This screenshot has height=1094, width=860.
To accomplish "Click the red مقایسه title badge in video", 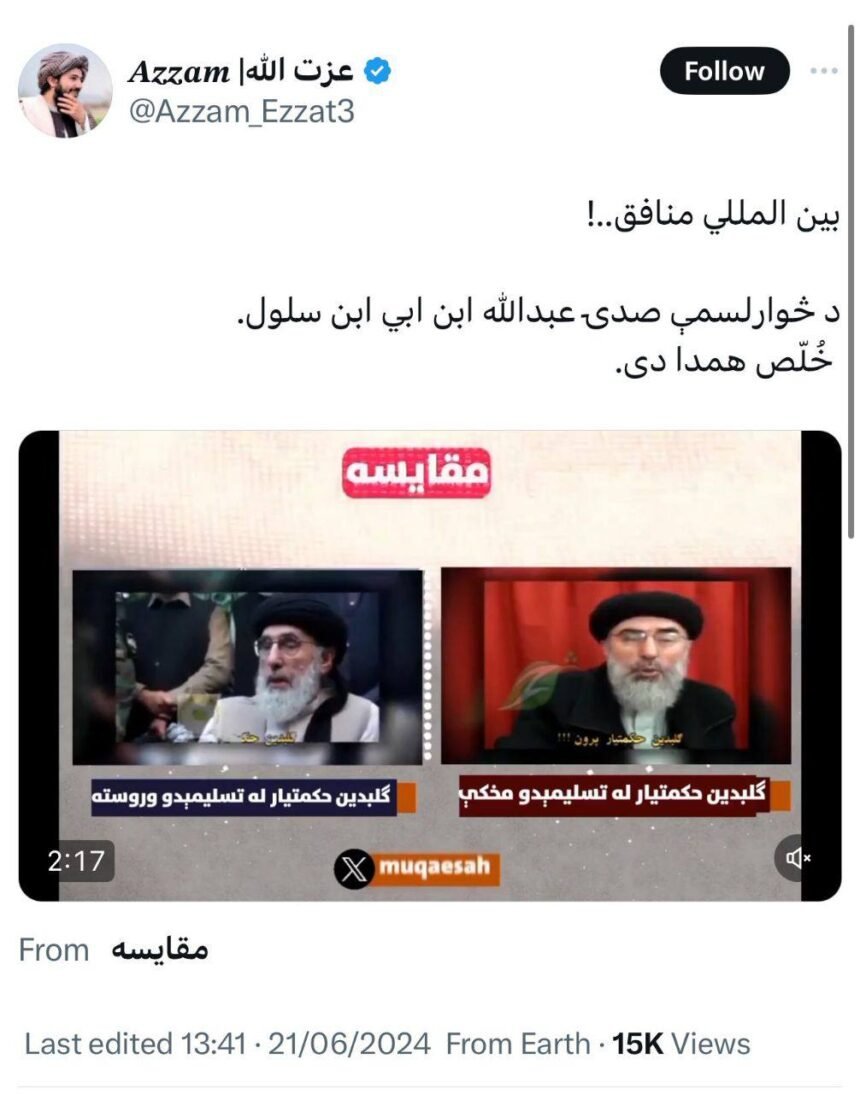I will pos(416,472).
